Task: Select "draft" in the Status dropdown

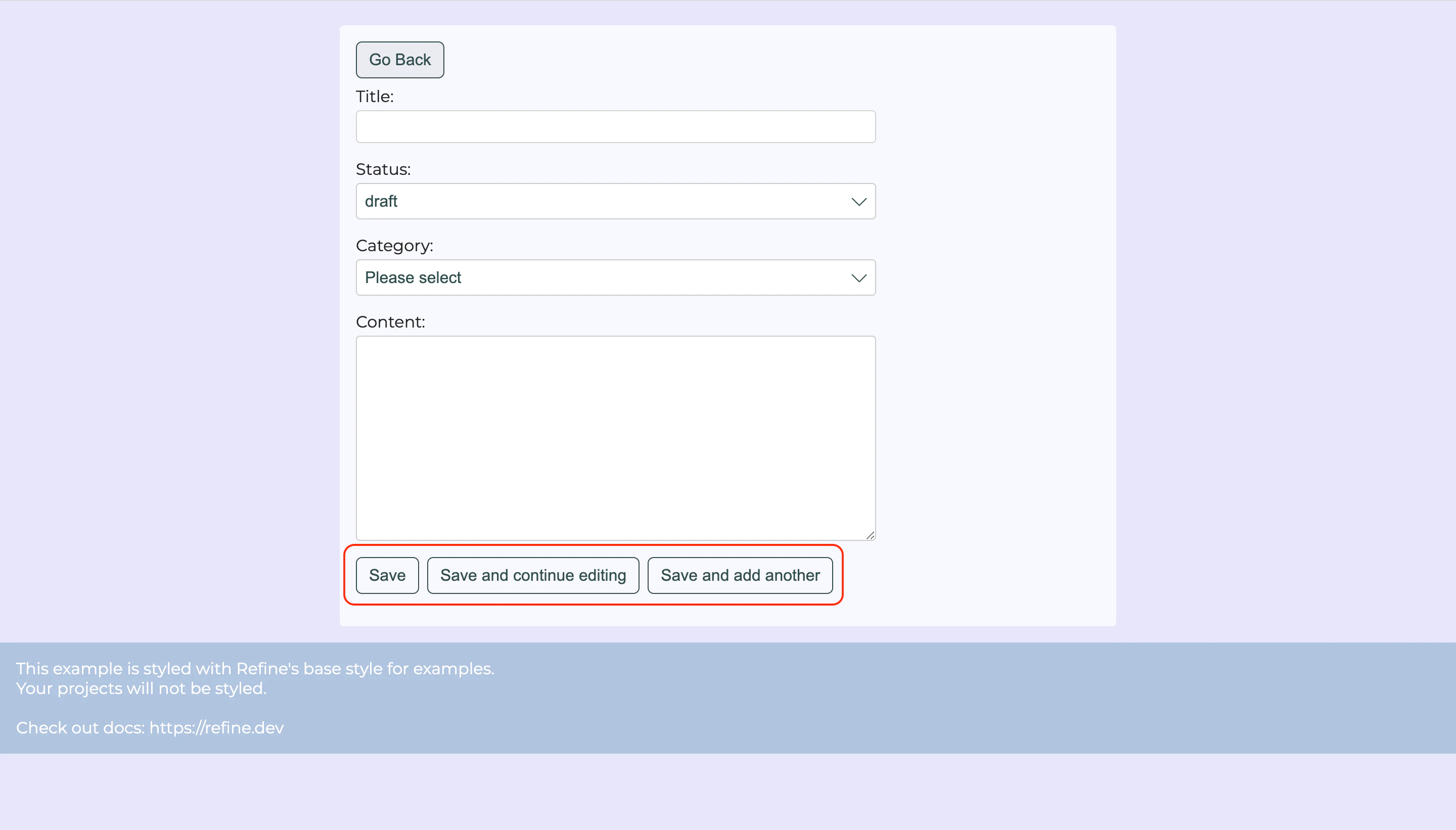Action: click(x=615, y=201)
